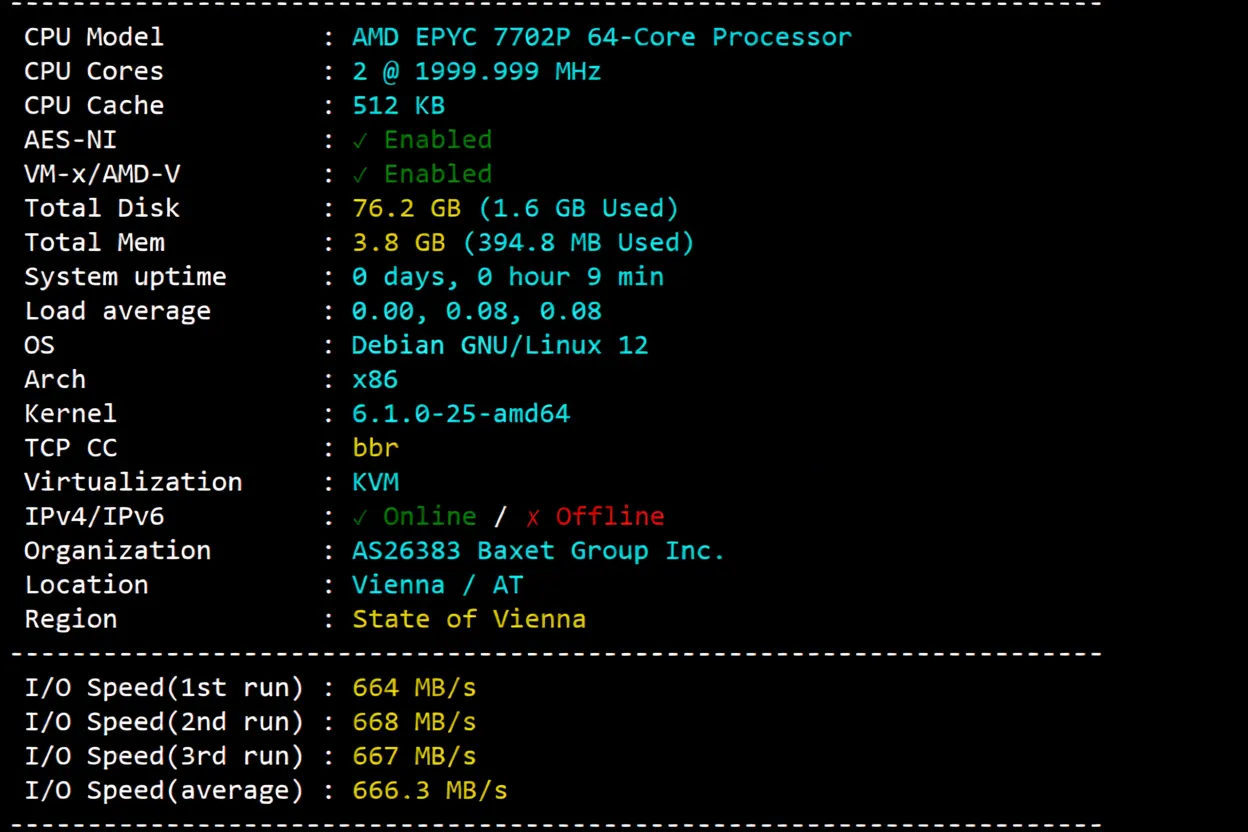Select '6.1.0-25-amd64' kernel version
Screen dimensions: 1248x832
coord(461,413)
